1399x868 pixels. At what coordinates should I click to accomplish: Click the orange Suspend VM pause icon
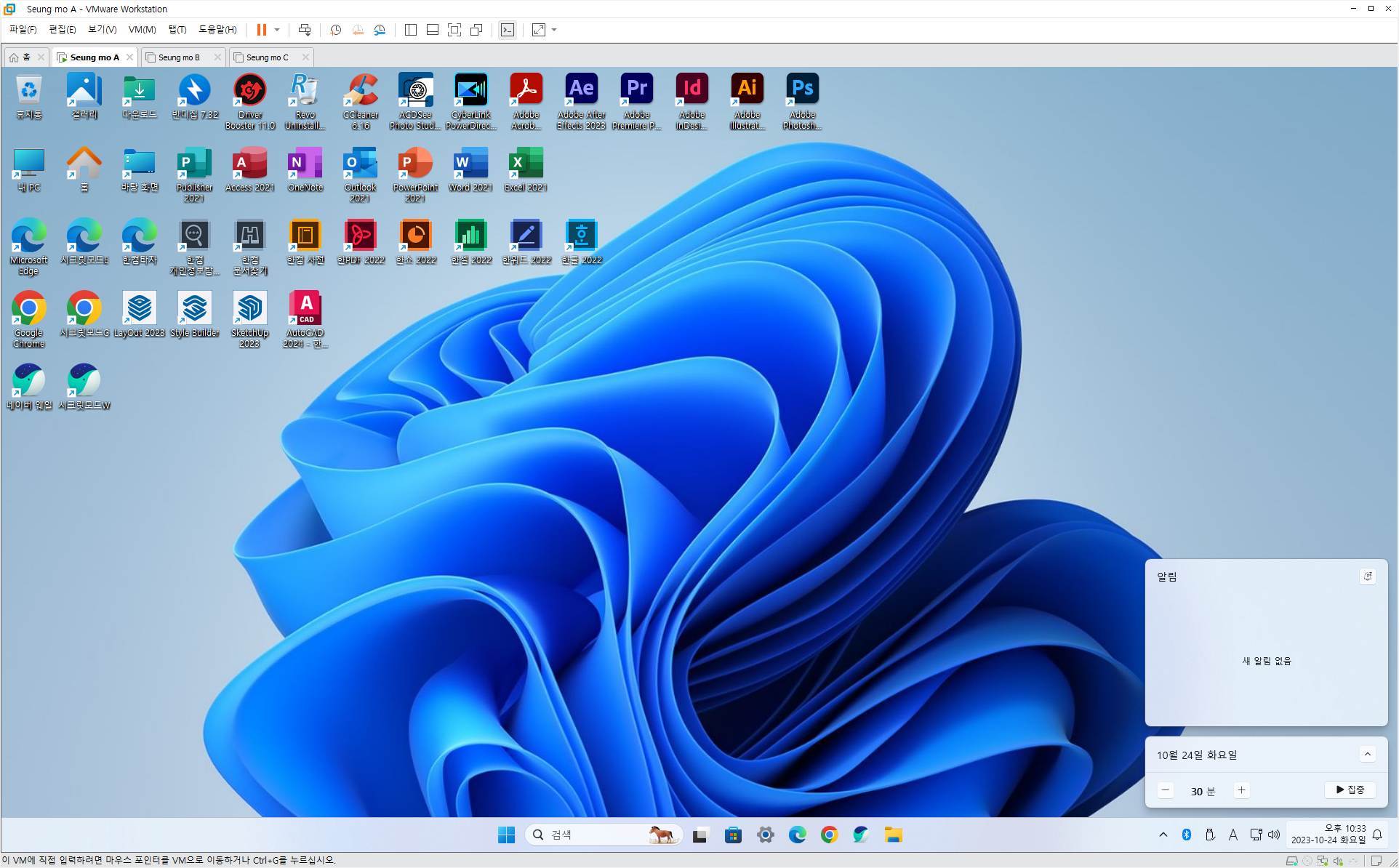click(x=261, y=30)
